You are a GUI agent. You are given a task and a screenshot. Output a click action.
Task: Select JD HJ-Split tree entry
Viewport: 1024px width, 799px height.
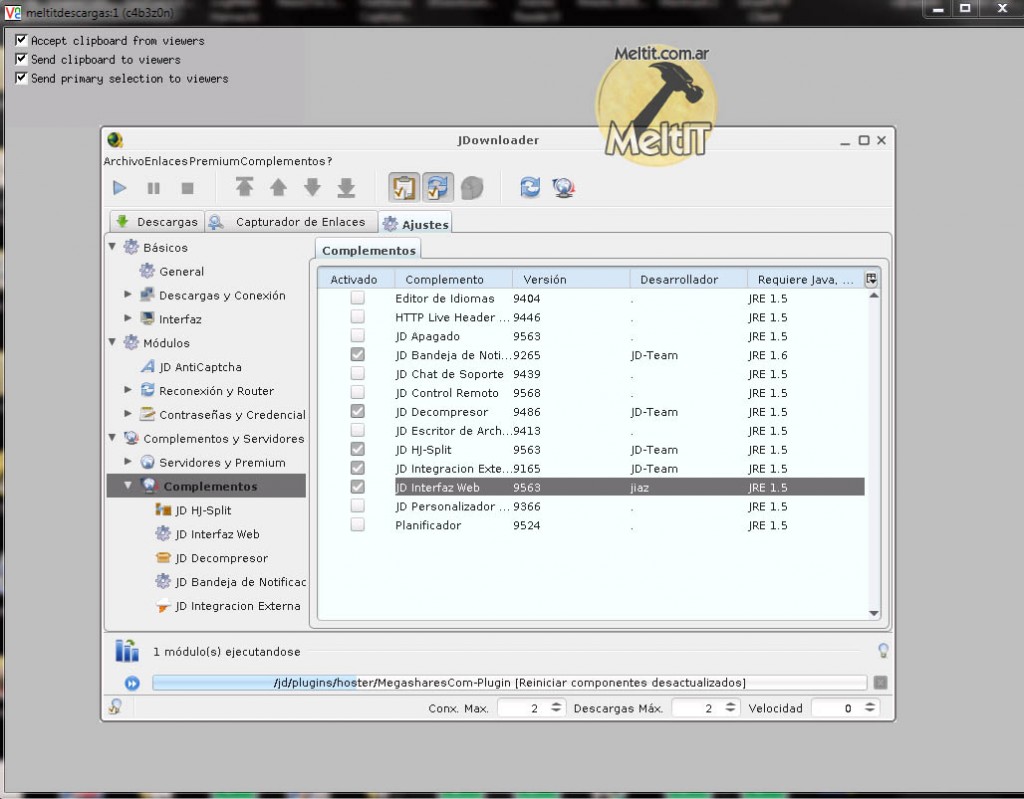click(x=203, y=510)
